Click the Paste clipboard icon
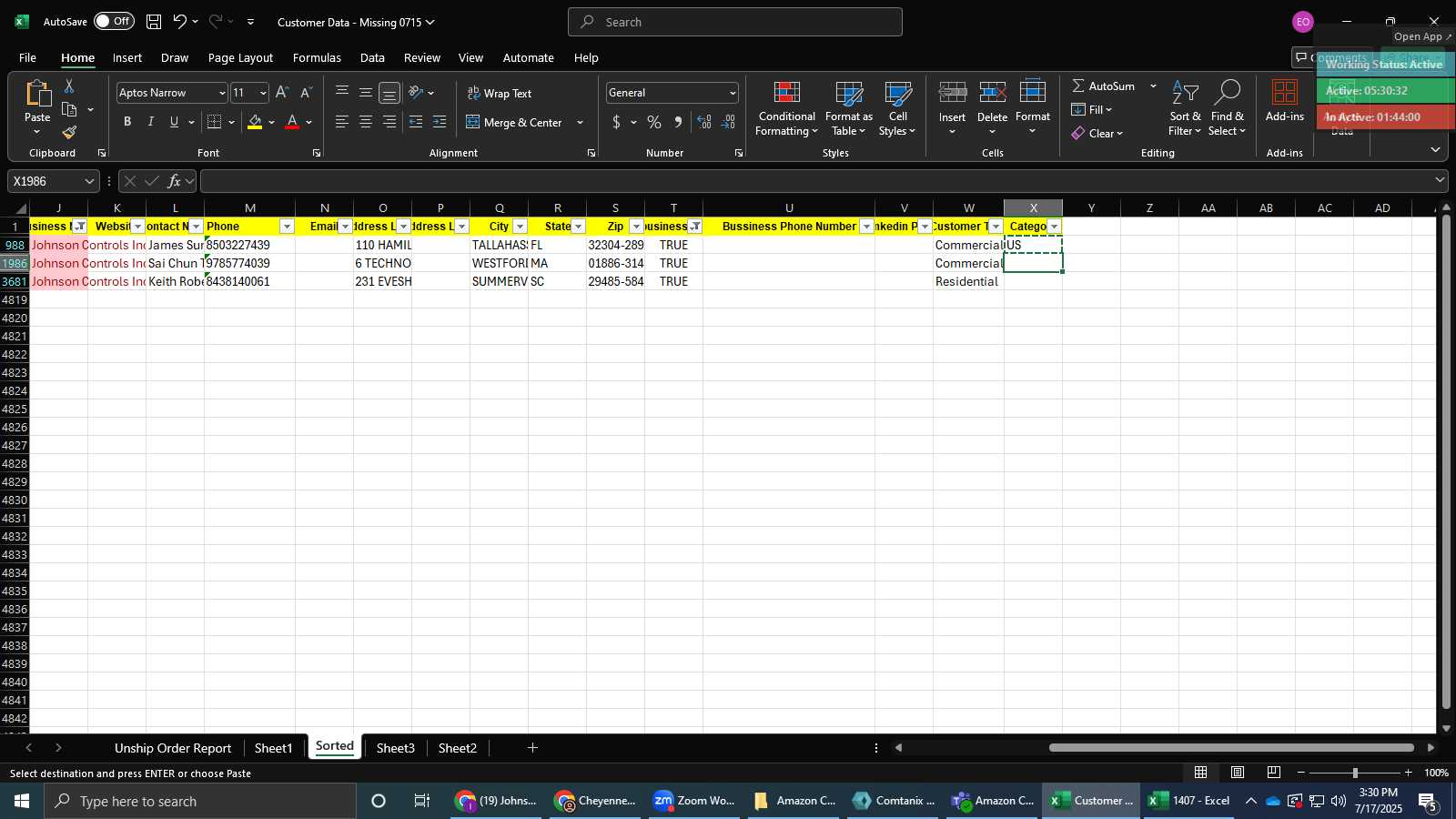This screenshot has width=1456, height=819. pos(37,94)
